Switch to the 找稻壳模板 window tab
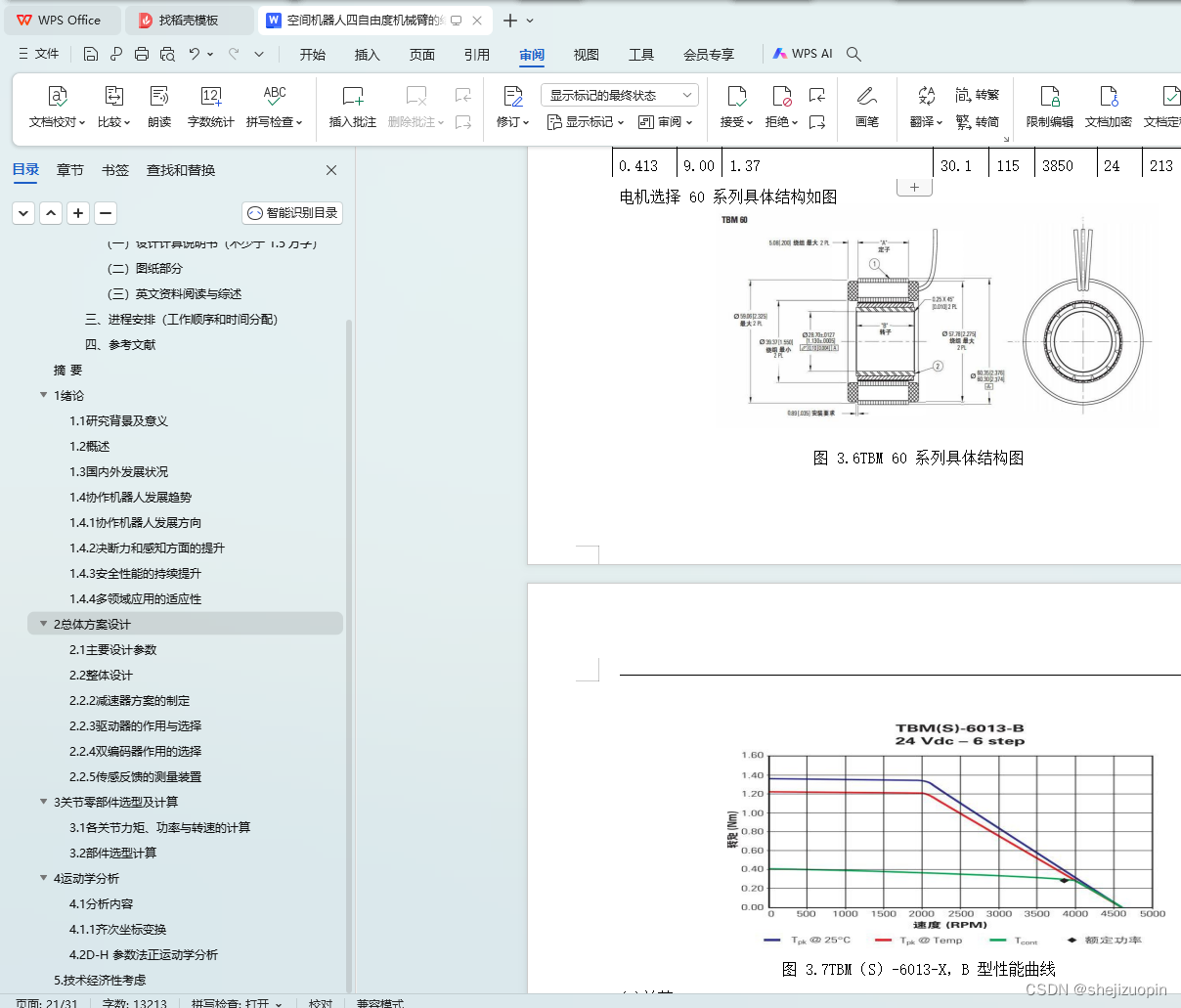This screenshot has width=1181, height=1008. tap(189, 20)
